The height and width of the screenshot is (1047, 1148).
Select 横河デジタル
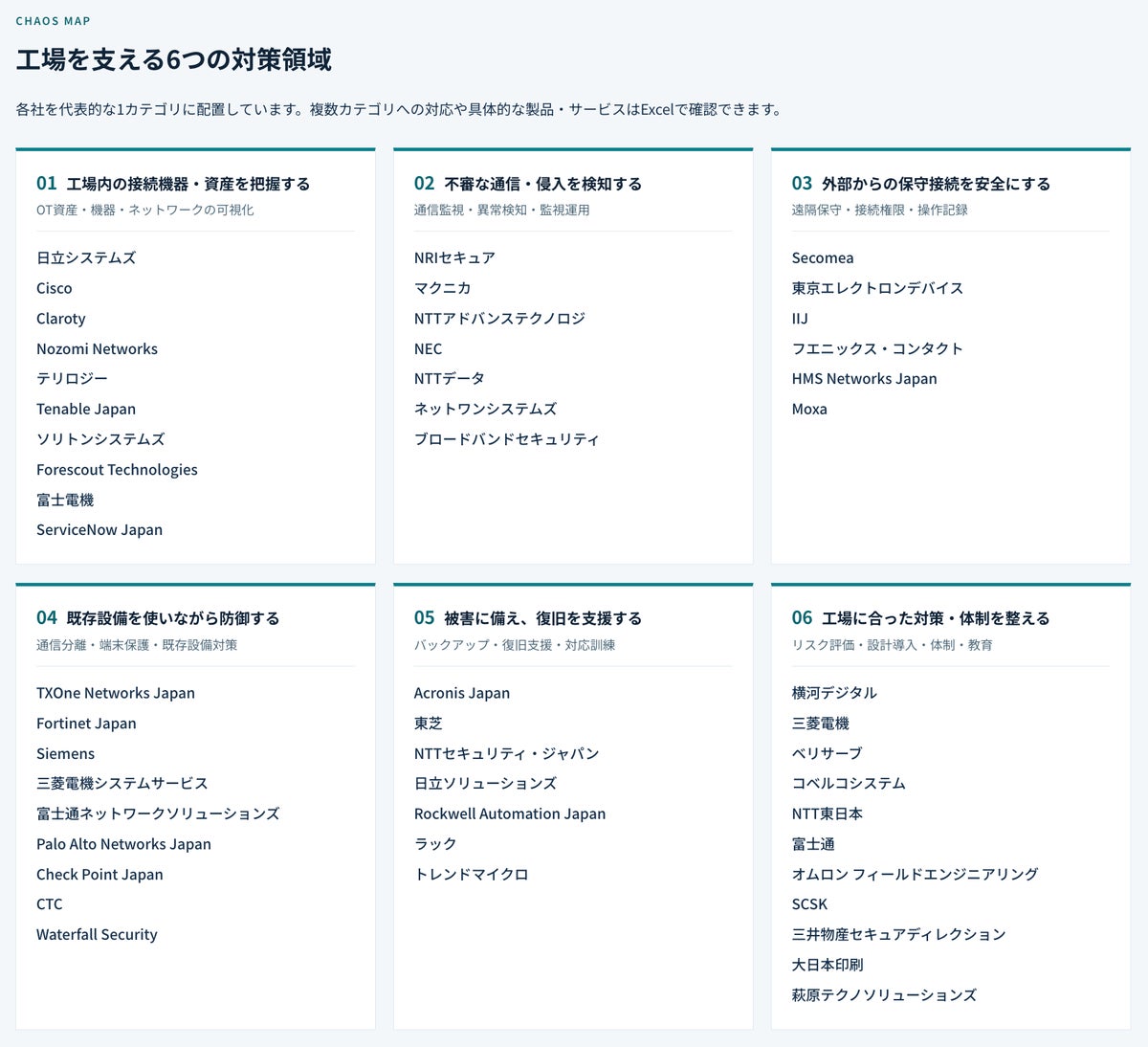834,693
